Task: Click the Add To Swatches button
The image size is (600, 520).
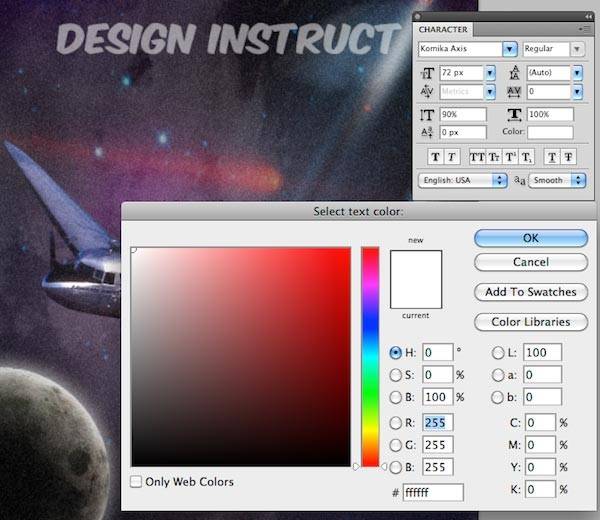Action: click(x=531, y=292)
